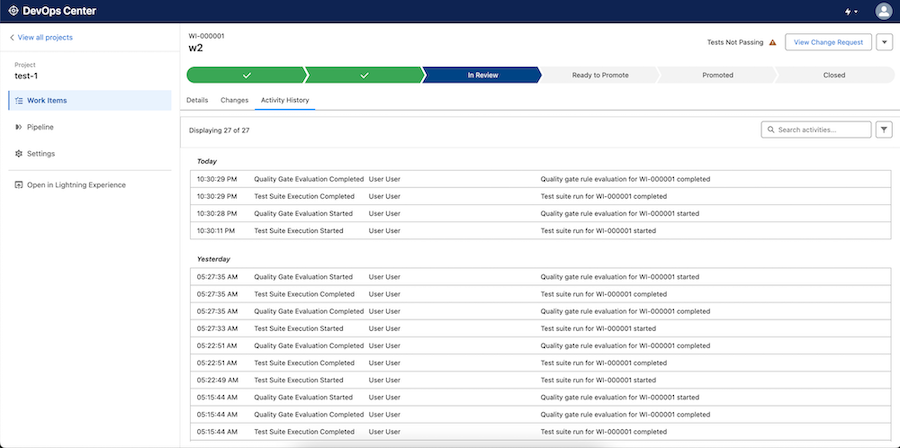Open the lightning bolt quick actions menu
The height and width of the screenshot is (448, 900).
point(852,11)
